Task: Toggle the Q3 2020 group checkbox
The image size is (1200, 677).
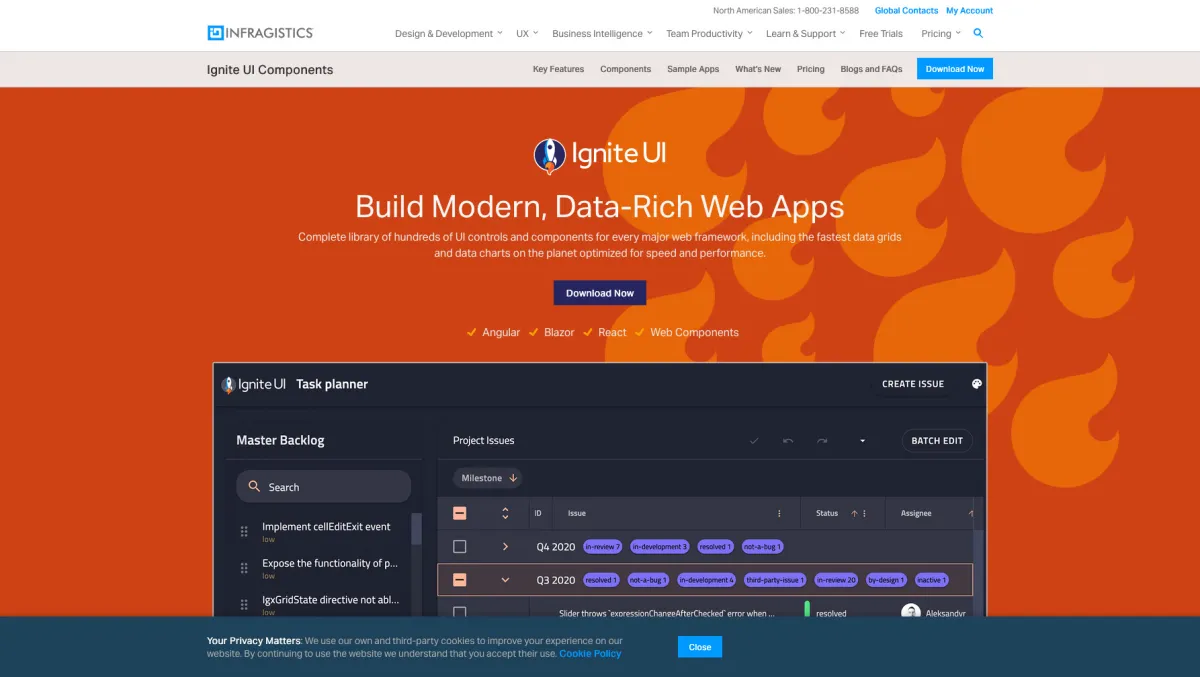Action: (x=459, y=579)
